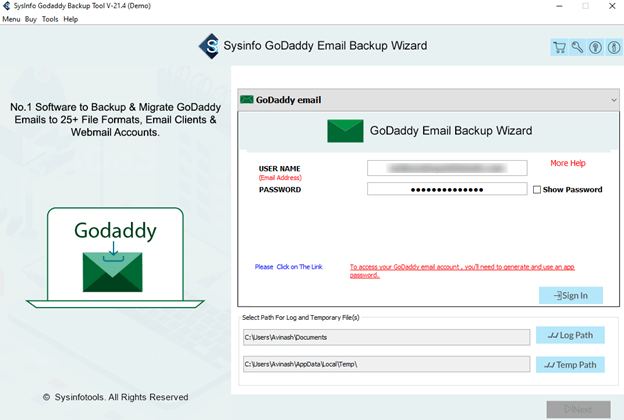Click the green GoDaddy envelope wizard icon

(x=345, y=131)
